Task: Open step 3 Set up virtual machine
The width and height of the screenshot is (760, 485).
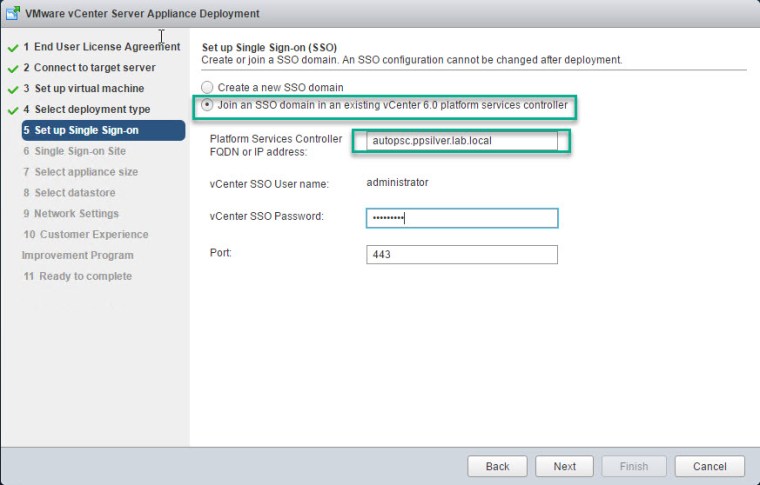Action: [84, 88]
